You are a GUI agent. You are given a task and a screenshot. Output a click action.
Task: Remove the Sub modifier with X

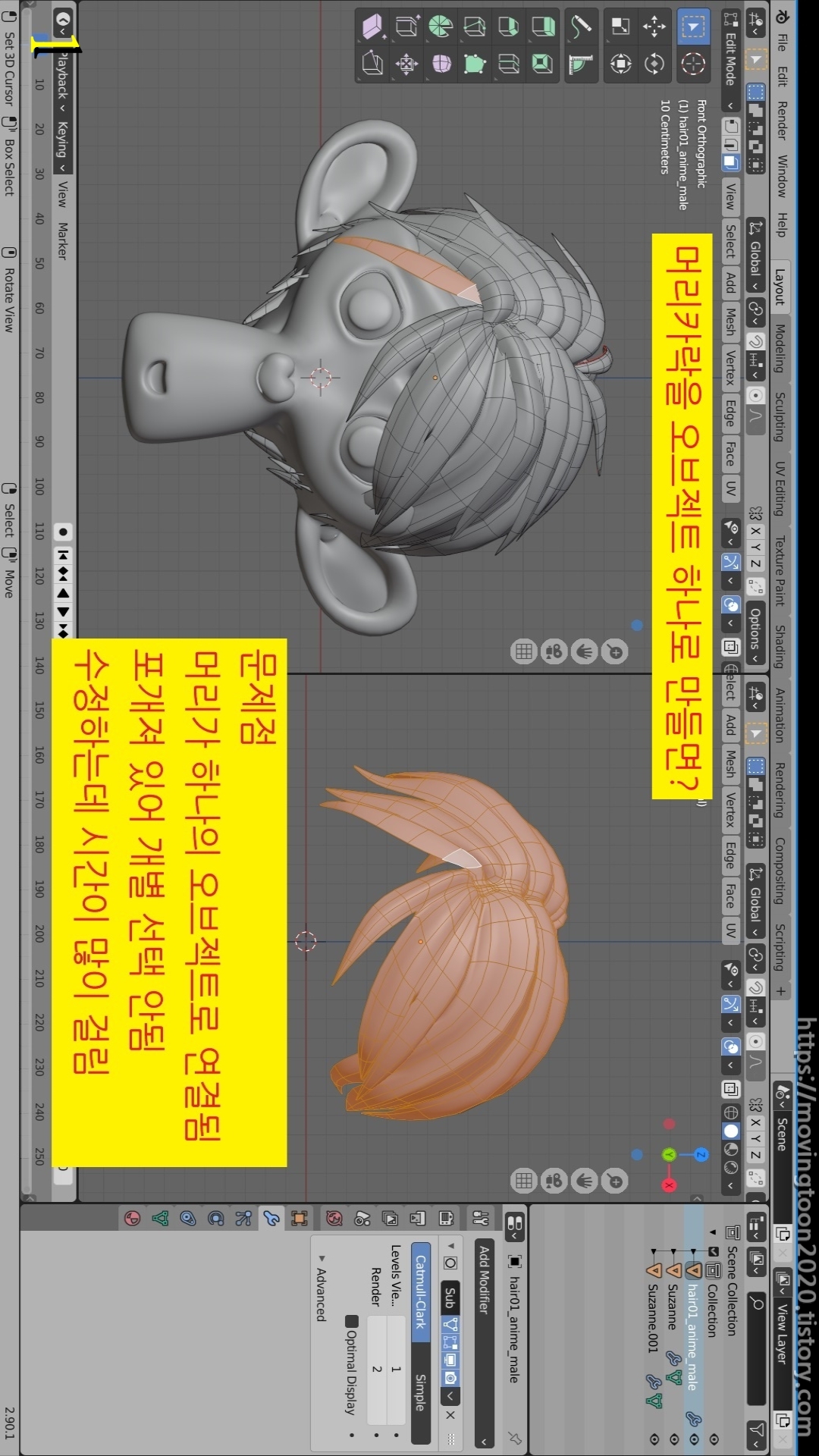click(450, 1415)
